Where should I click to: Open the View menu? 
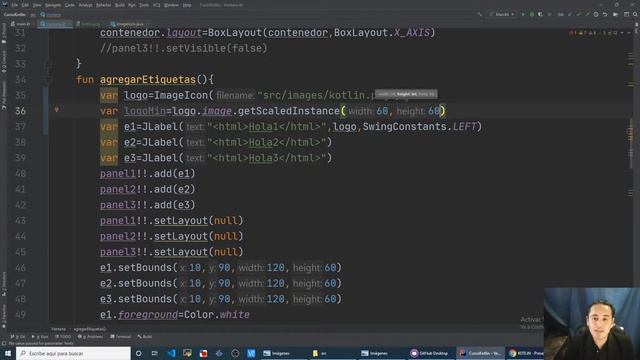37,5
